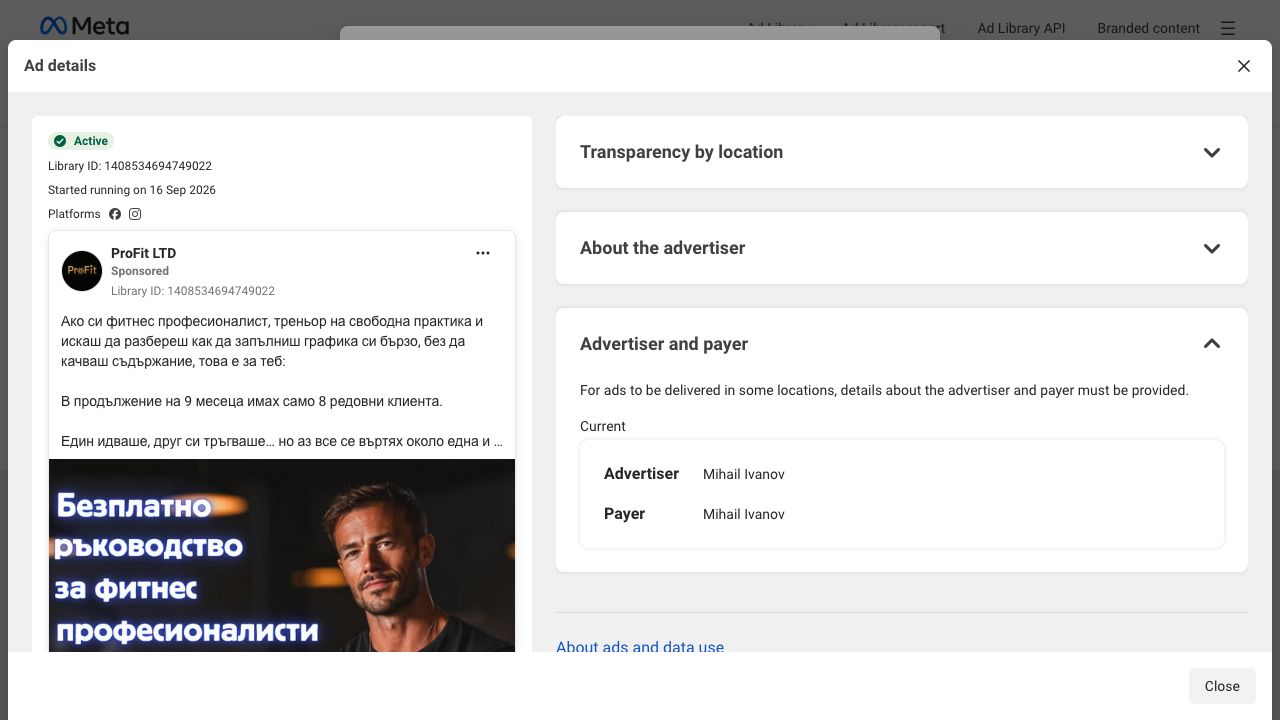
Task: Click the green Active status check icon
Action: pos(60,141)
